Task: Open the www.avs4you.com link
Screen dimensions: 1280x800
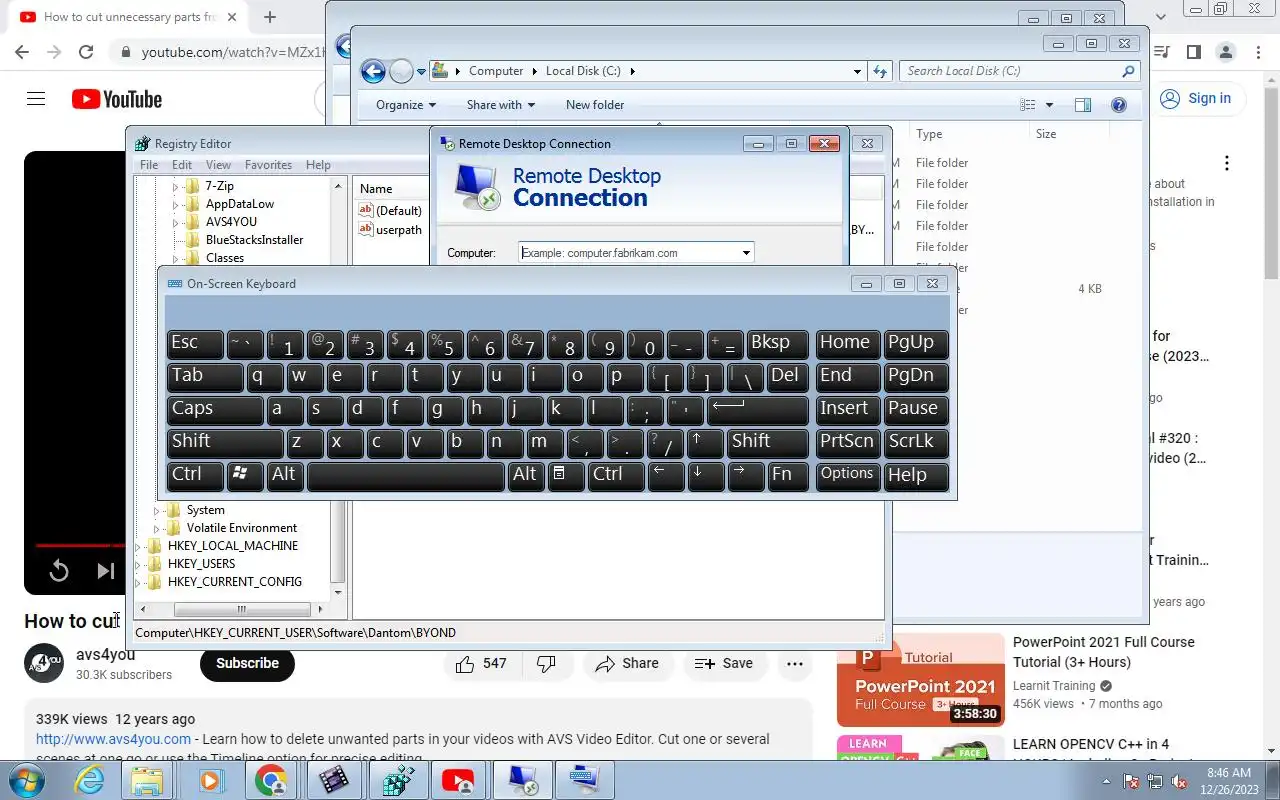Action: click(x=113, y=739)
